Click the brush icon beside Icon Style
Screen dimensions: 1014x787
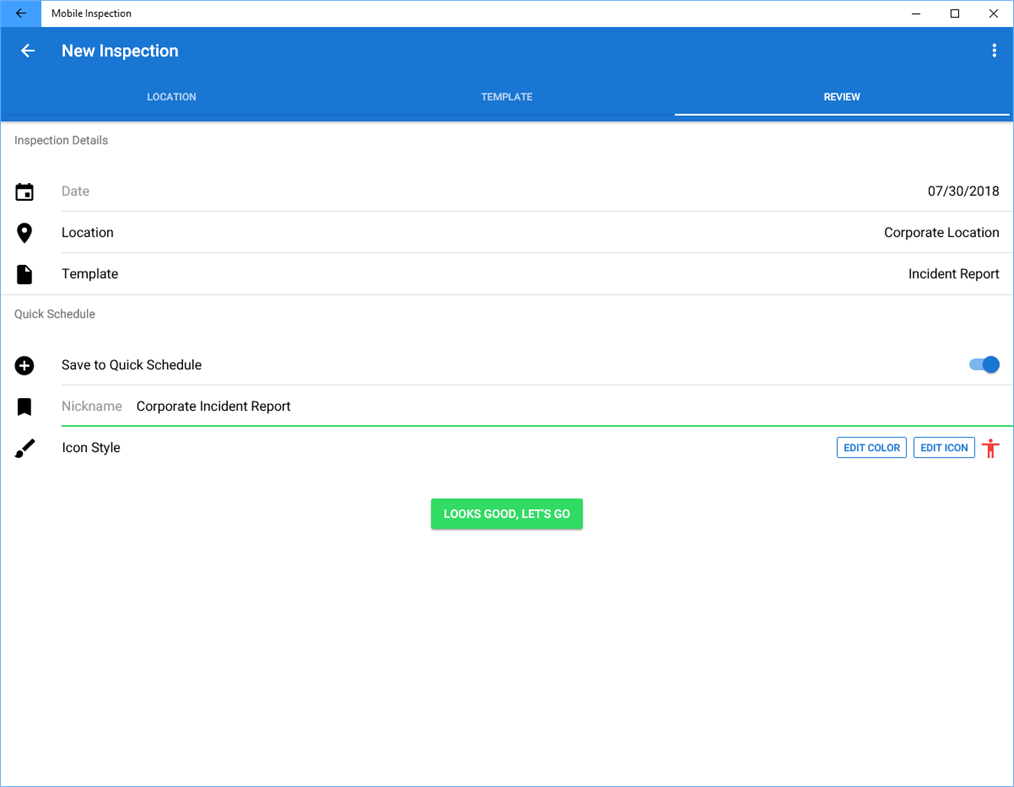(x=24, y=447)
